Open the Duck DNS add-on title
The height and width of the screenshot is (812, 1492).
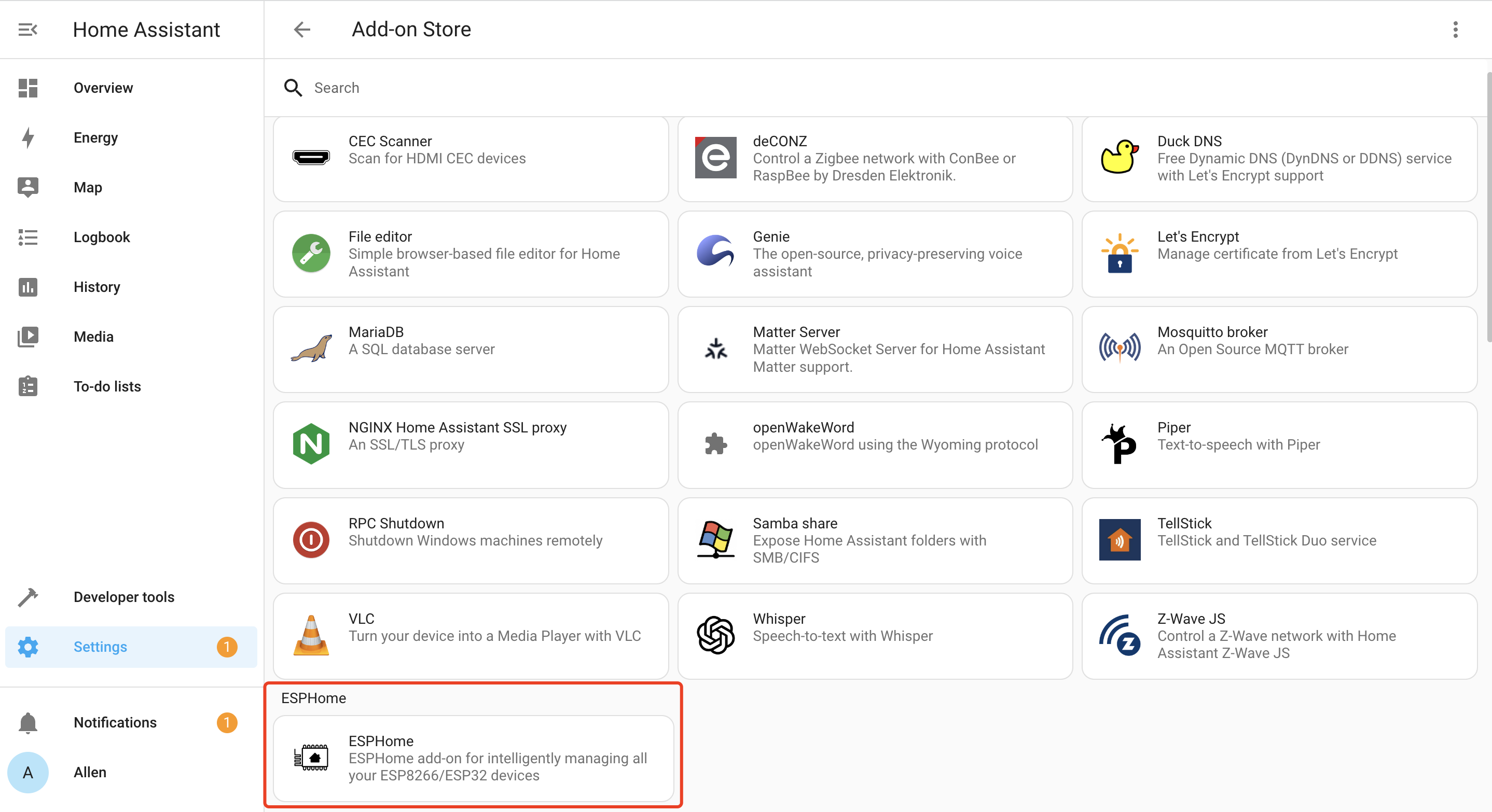[1189, 141]
